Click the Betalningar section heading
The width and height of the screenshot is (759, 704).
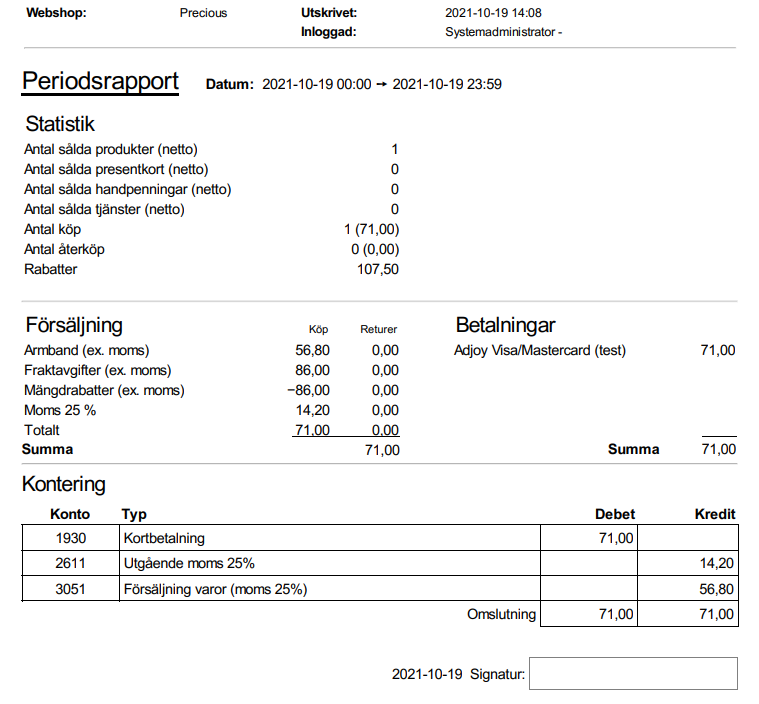505,325
